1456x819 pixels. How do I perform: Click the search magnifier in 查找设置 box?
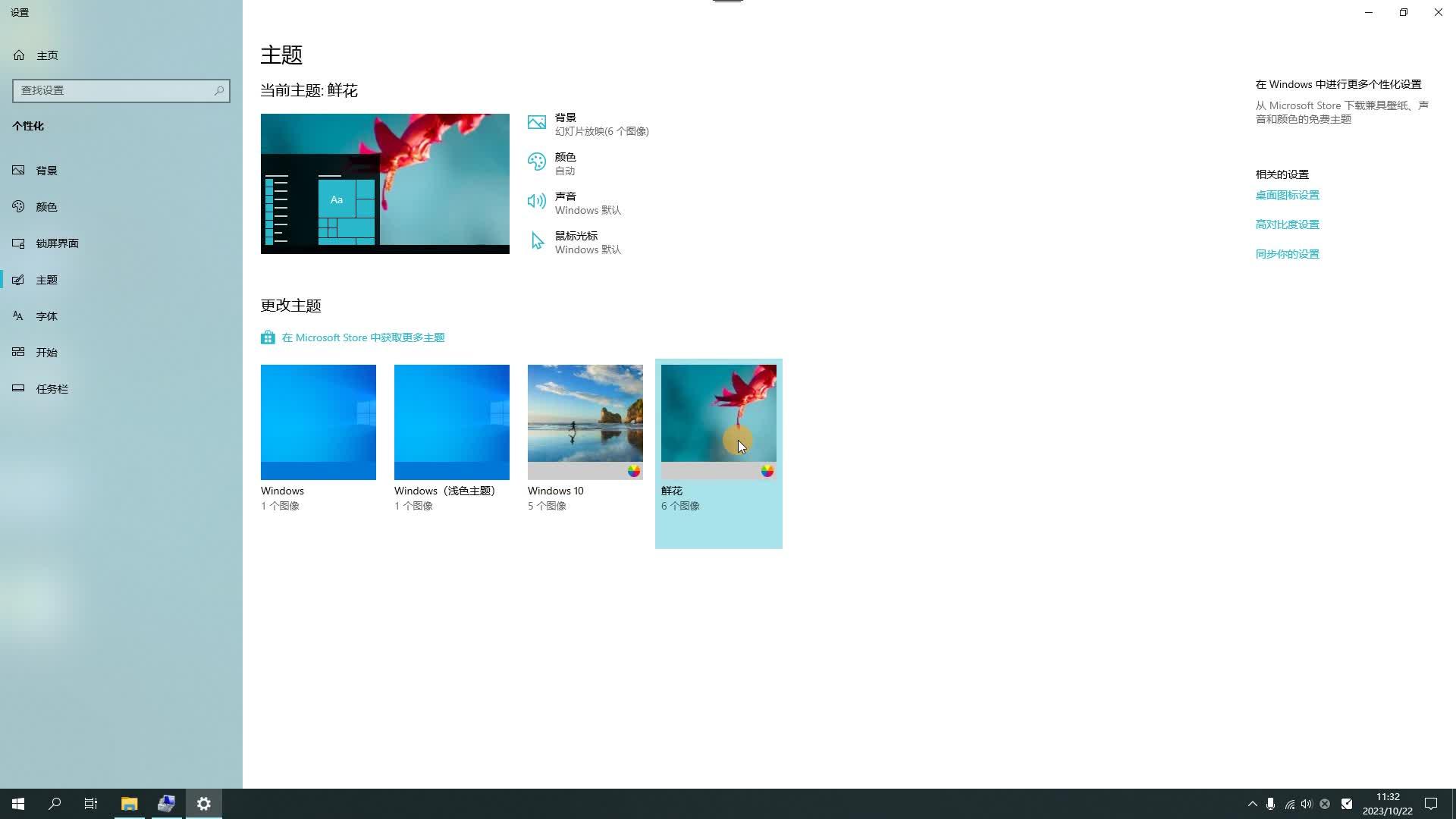pyautogui.click(x=219, y=90)
